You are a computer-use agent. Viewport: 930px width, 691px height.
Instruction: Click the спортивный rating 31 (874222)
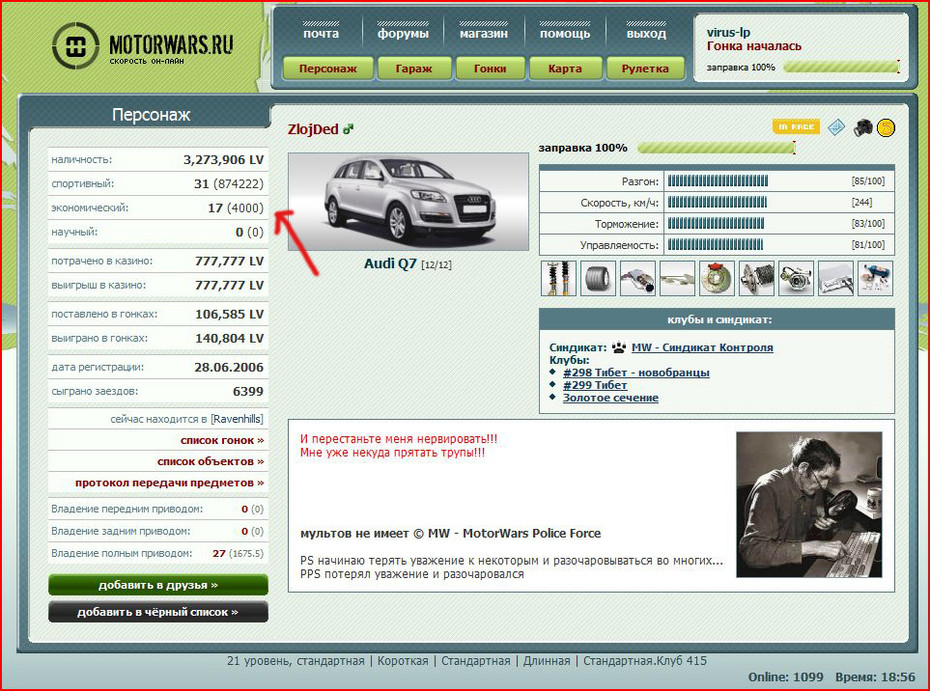tap(228, 184)
